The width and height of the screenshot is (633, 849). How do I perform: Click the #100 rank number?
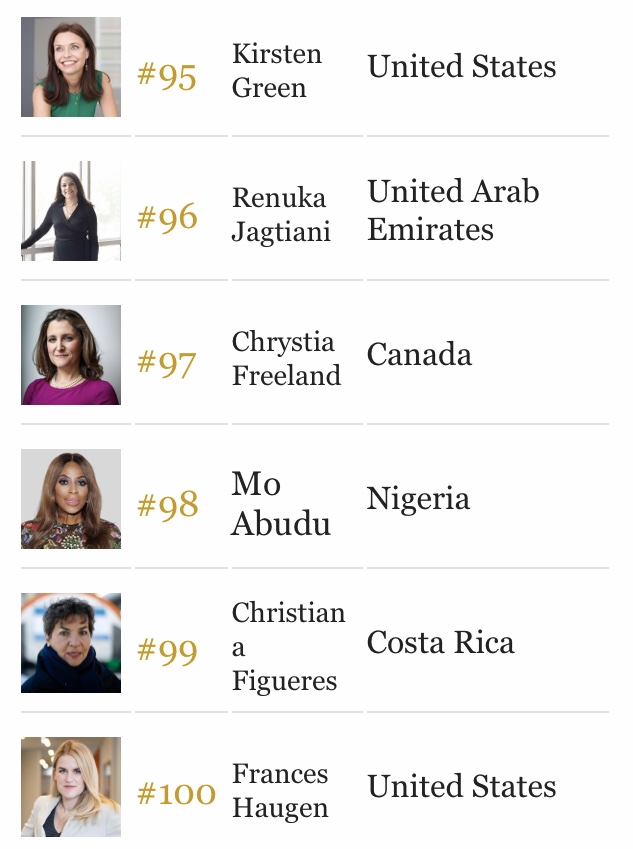177,793
